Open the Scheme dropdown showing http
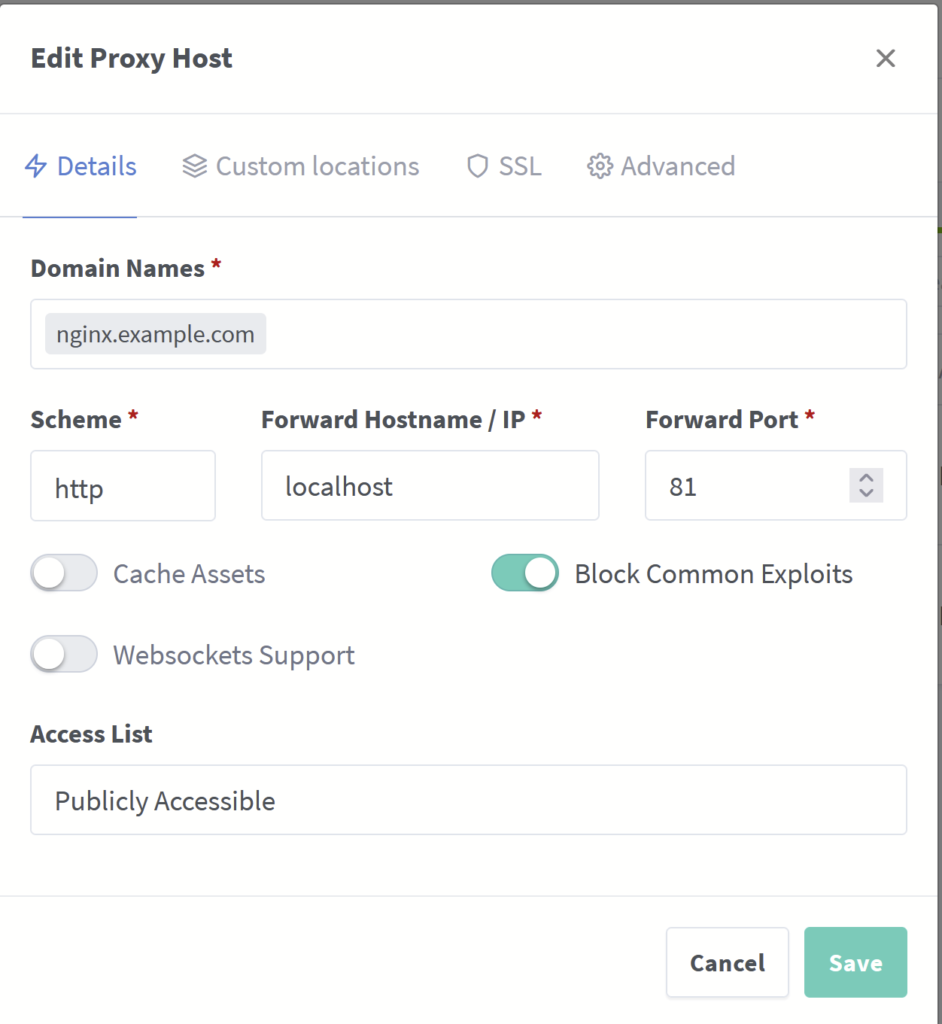 click(x=122, y=486)
